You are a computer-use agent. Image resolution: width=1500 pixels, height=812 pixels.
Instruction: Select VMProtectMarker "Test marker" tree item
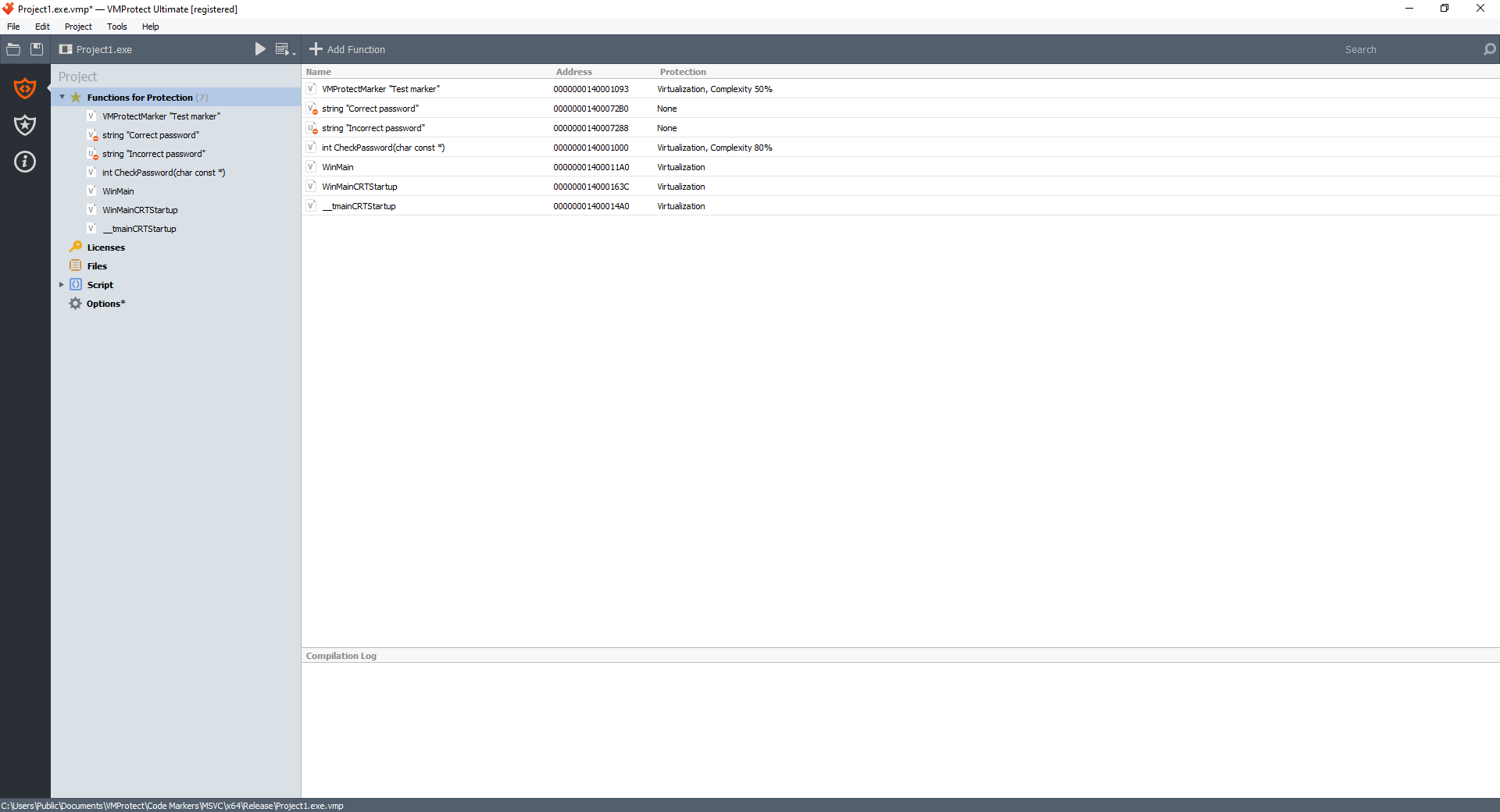click(x=161, y=116)
